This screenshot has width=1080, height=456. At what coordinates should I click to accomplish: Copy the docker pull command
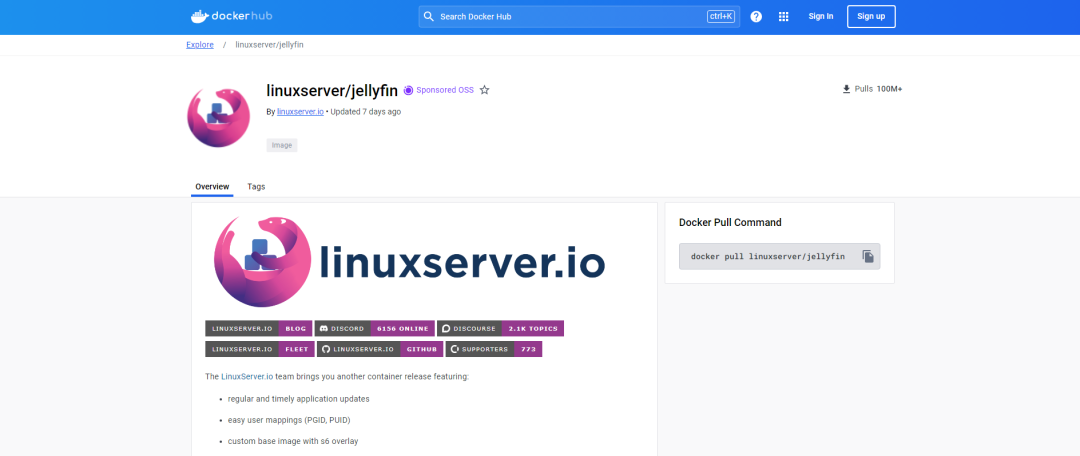[869, 256]
